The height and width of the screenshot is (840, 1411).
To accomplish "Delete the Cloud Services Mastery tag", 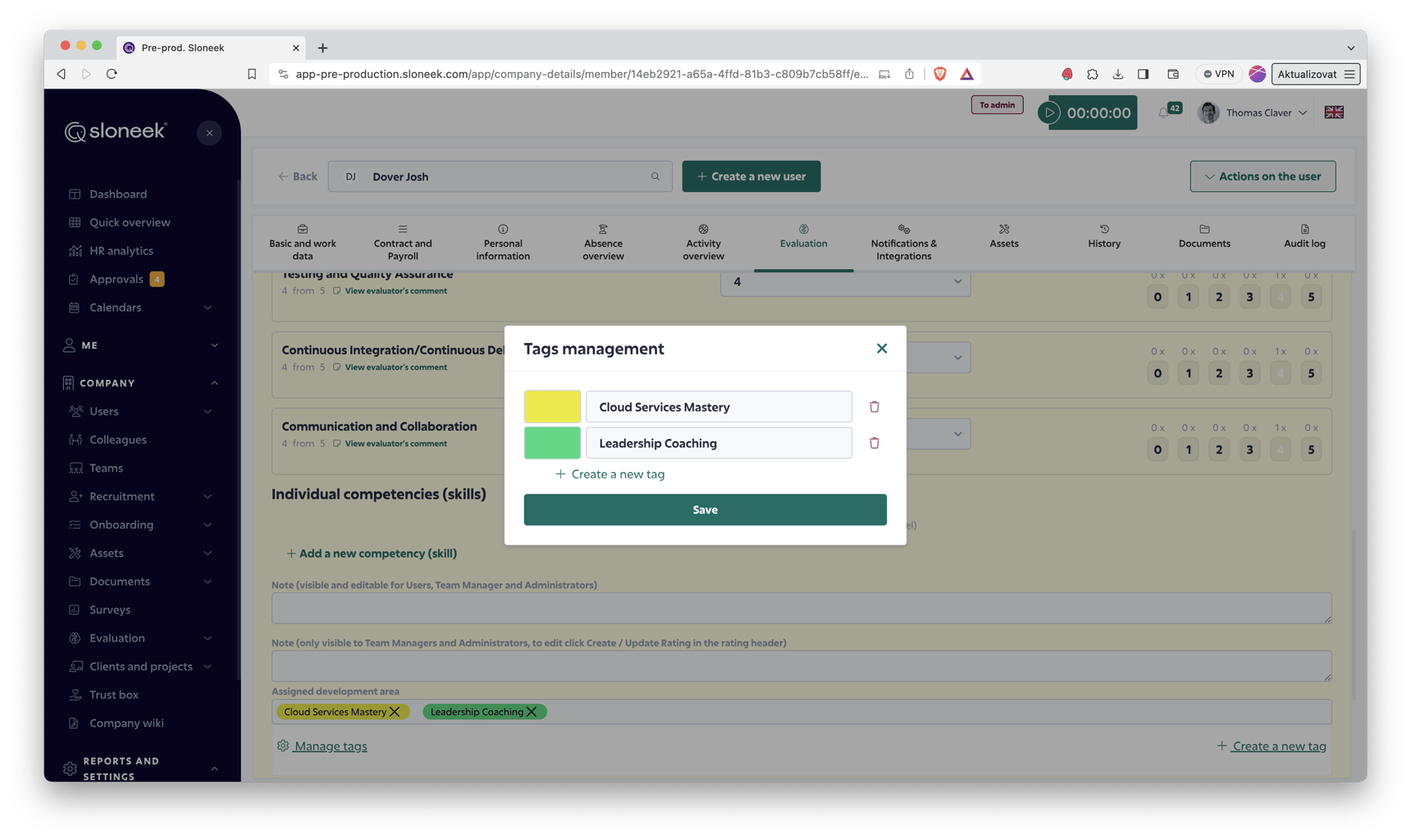I will pyautogui.click(x=874, y=407).
